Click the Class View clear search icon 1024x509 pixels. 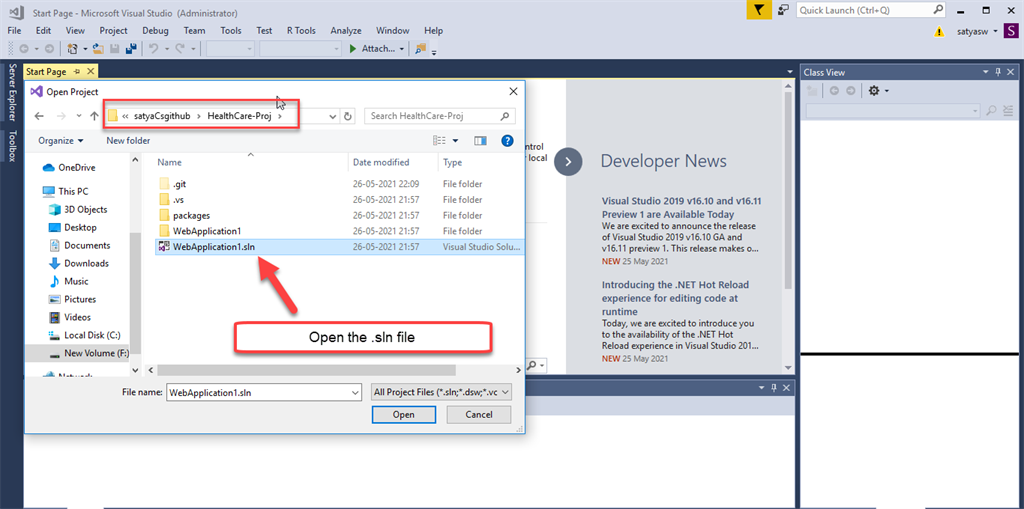click(1008, 111)
